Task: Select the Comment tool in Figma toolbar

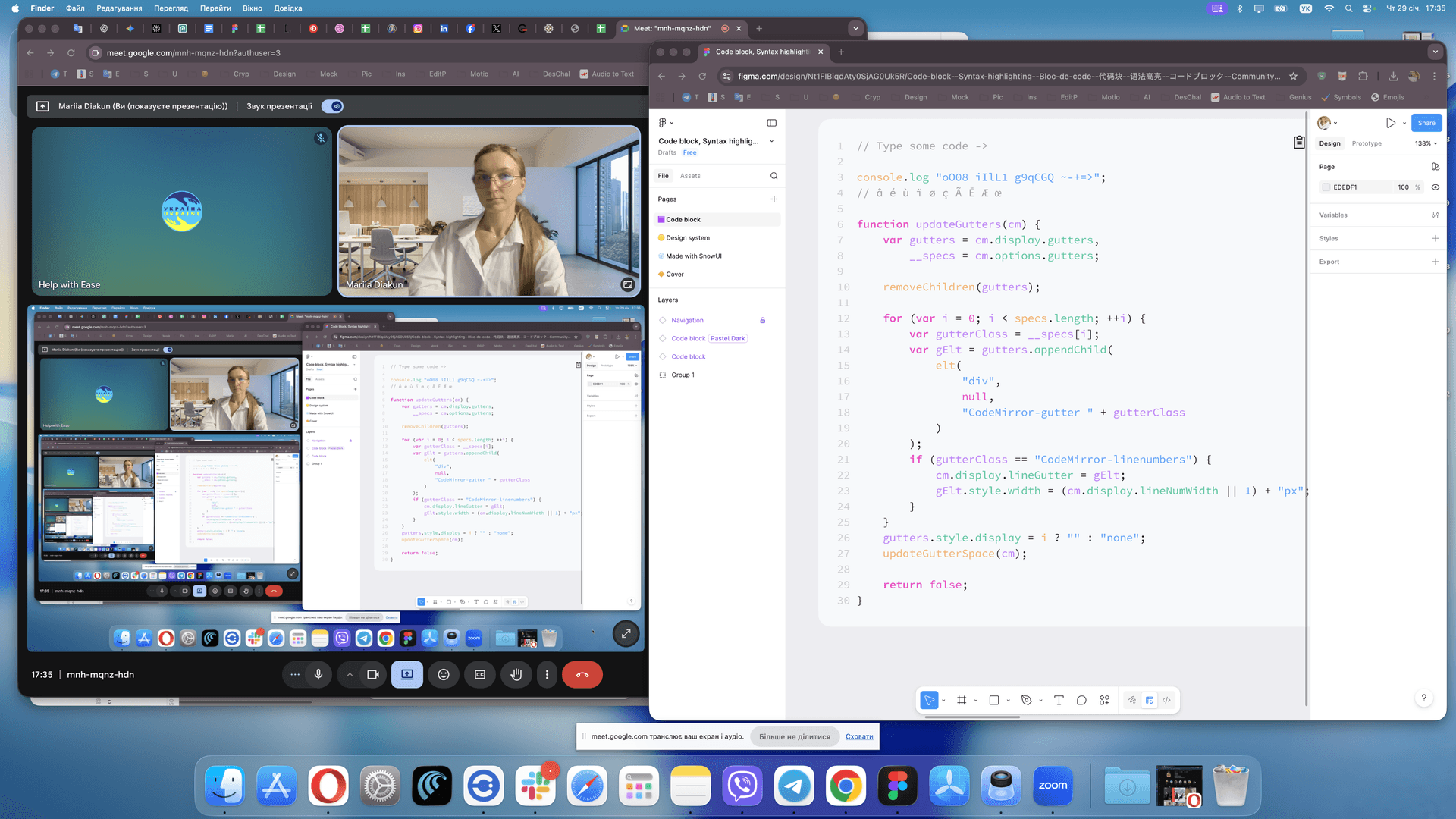Action: pyautogui.click(x=1081, y=700)
